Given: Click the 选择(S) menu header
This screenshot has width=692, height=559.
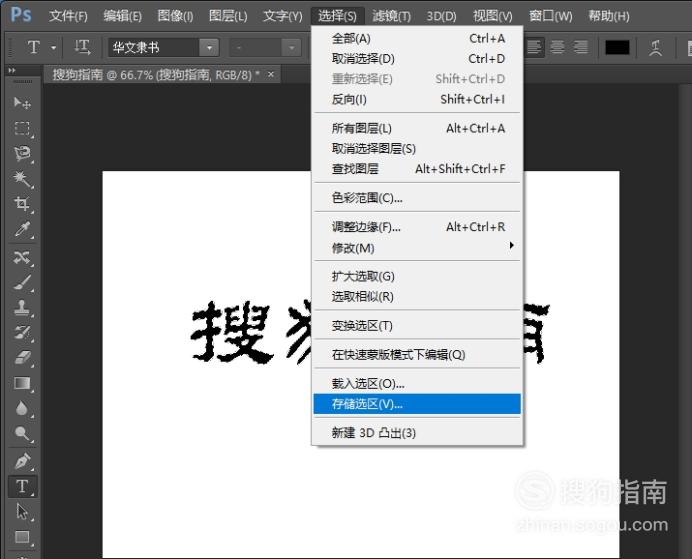Looking at the screenshot, I should 338,16.
